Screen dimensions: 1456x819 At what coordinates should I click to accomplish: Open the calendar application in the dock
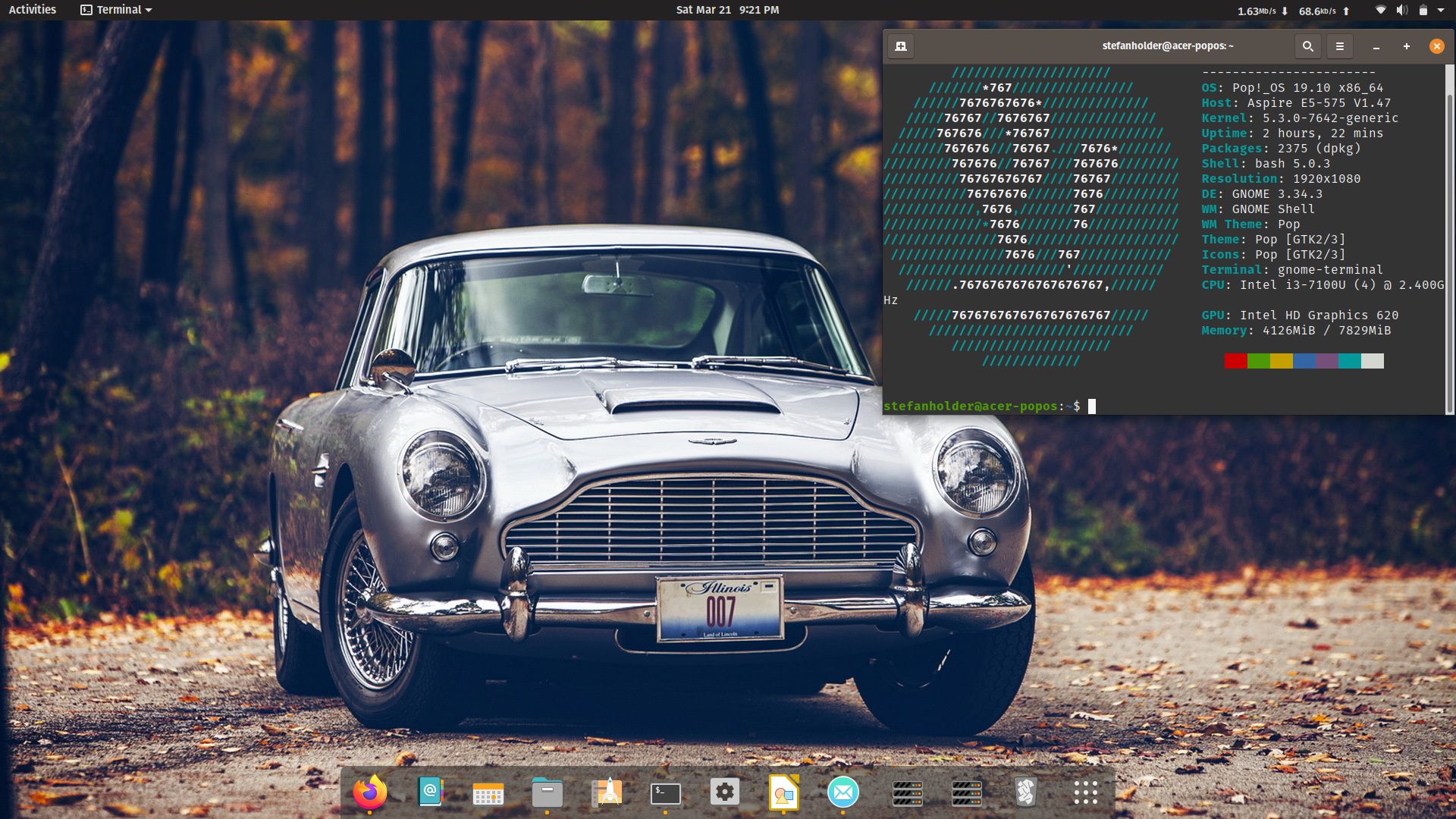(x=488, y=792)
